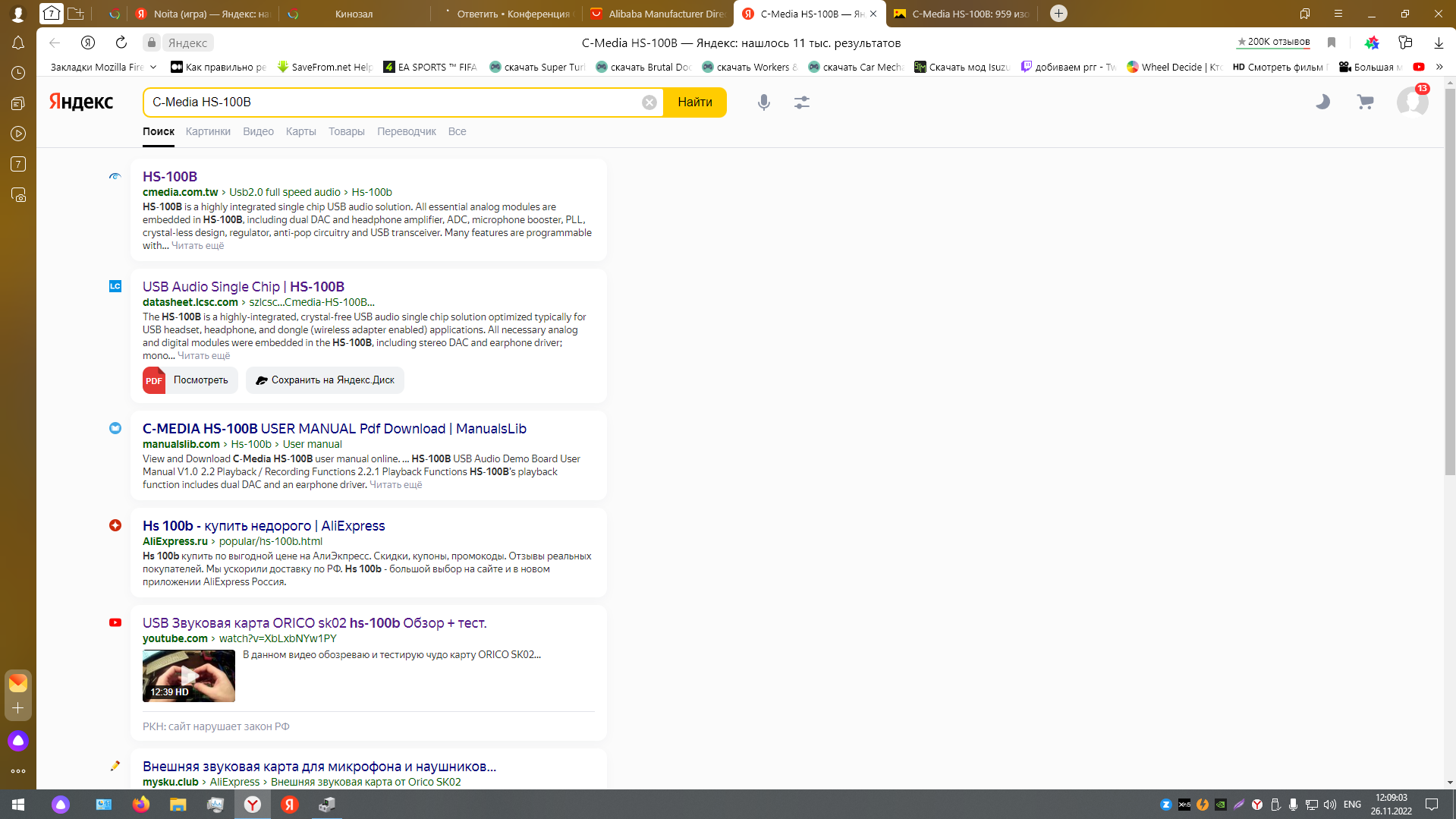Open volume control in system tray
The height and width of the screenshot is (819, 1456).
1330,805
